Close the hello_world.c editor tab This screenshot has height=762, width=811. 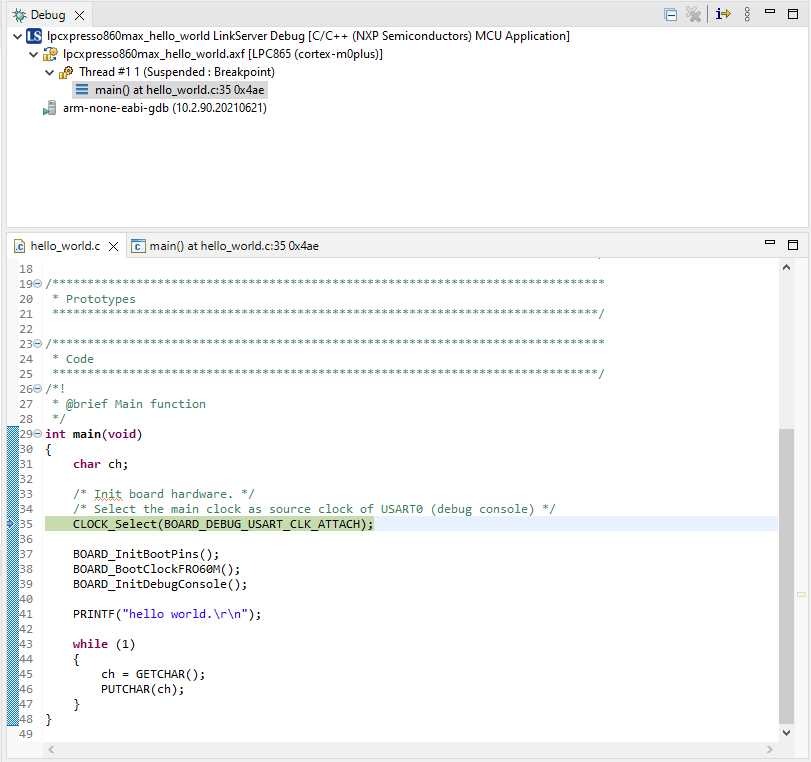[x=114, y=246]
